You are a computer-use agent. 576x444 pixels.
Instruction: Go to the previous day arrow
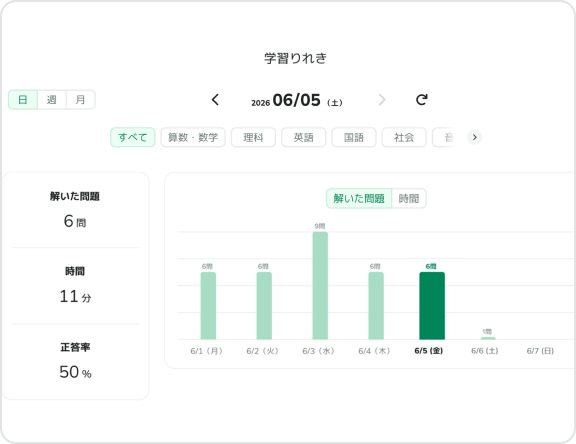(x=215, y=100)
